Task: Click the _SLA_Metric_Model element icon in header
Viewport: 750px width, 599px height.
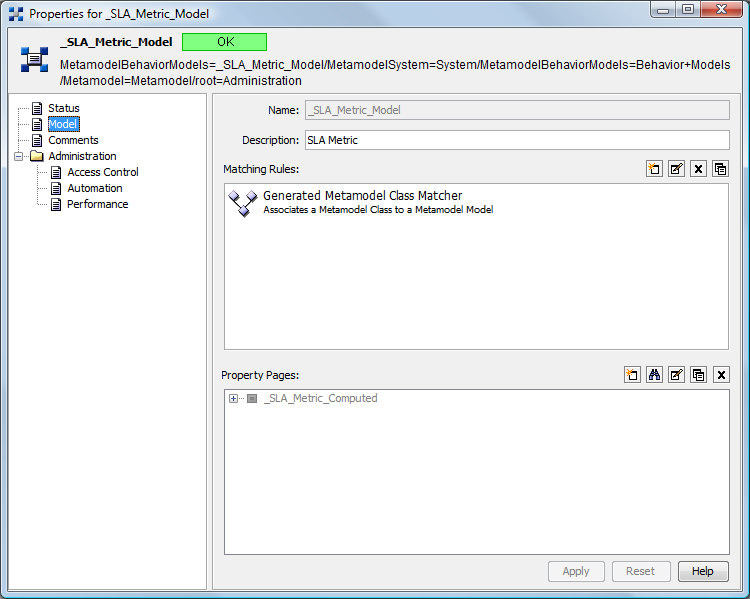Action: pos(34,59)
